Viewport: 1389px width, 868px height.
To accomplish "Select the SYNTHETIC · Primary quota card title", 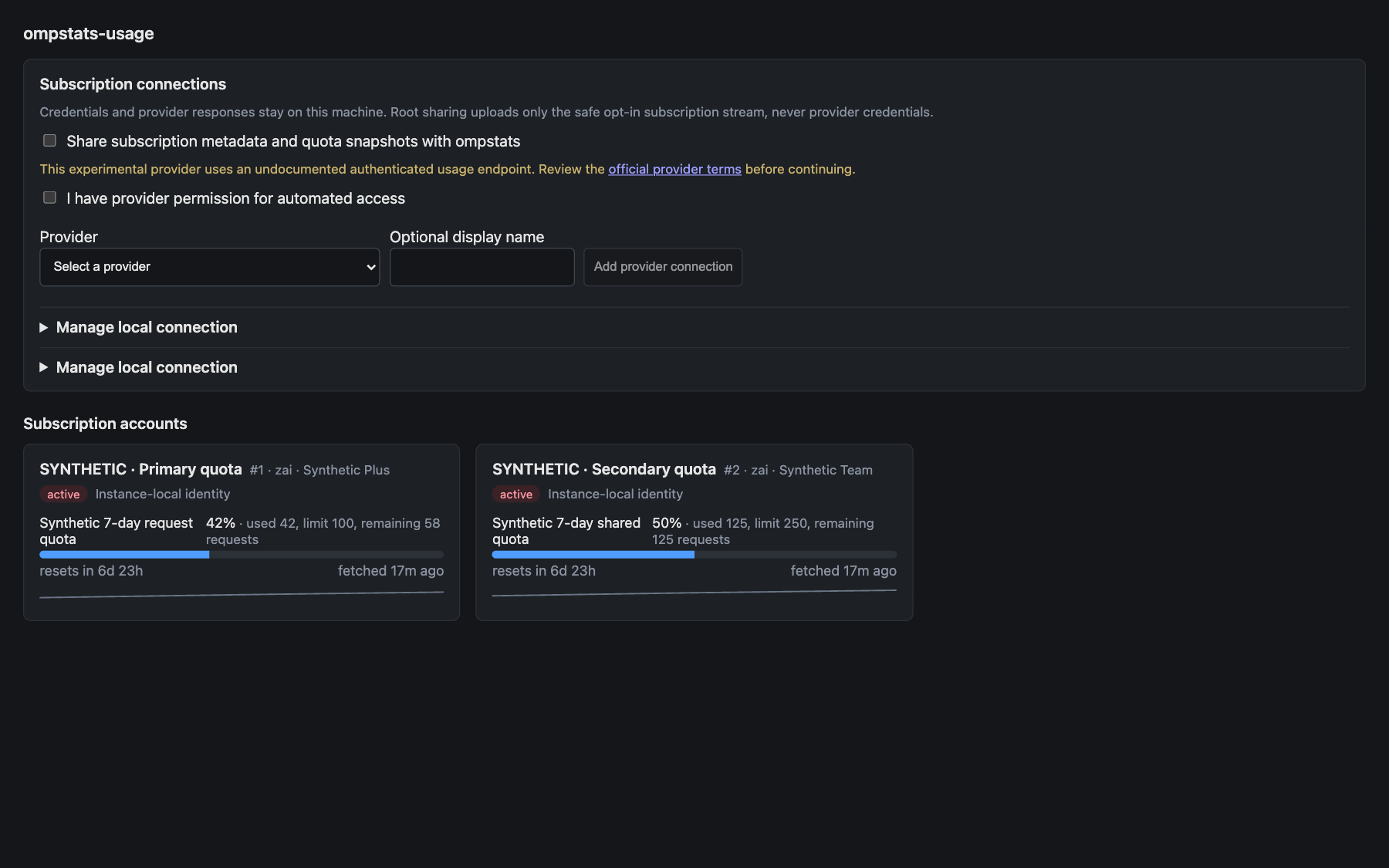I will [x=140, y=469].
